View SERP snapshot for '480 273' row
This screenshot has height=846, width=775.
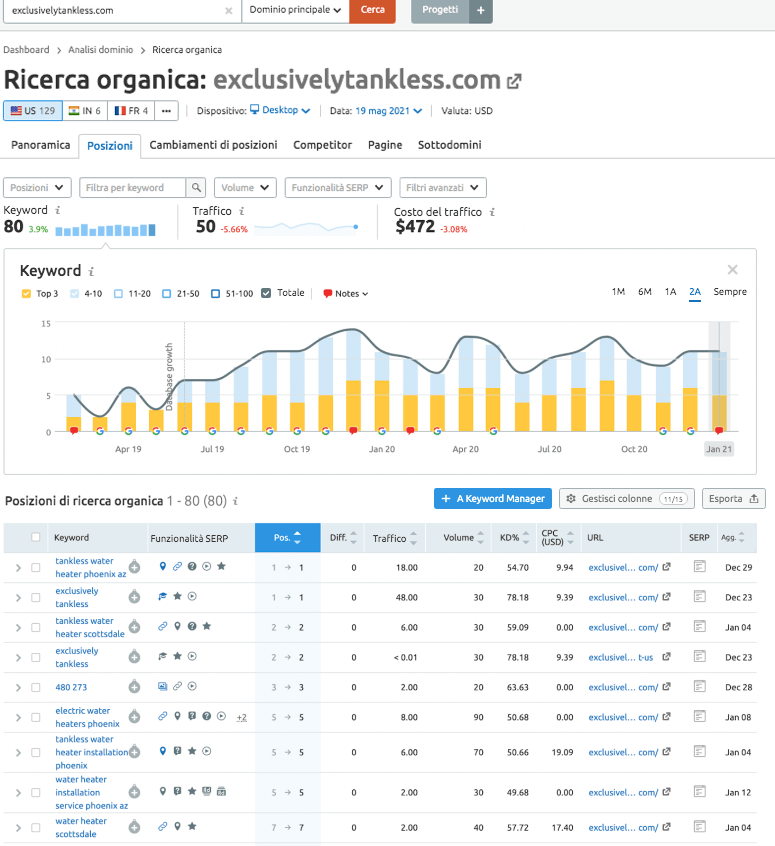coord(699,686)
